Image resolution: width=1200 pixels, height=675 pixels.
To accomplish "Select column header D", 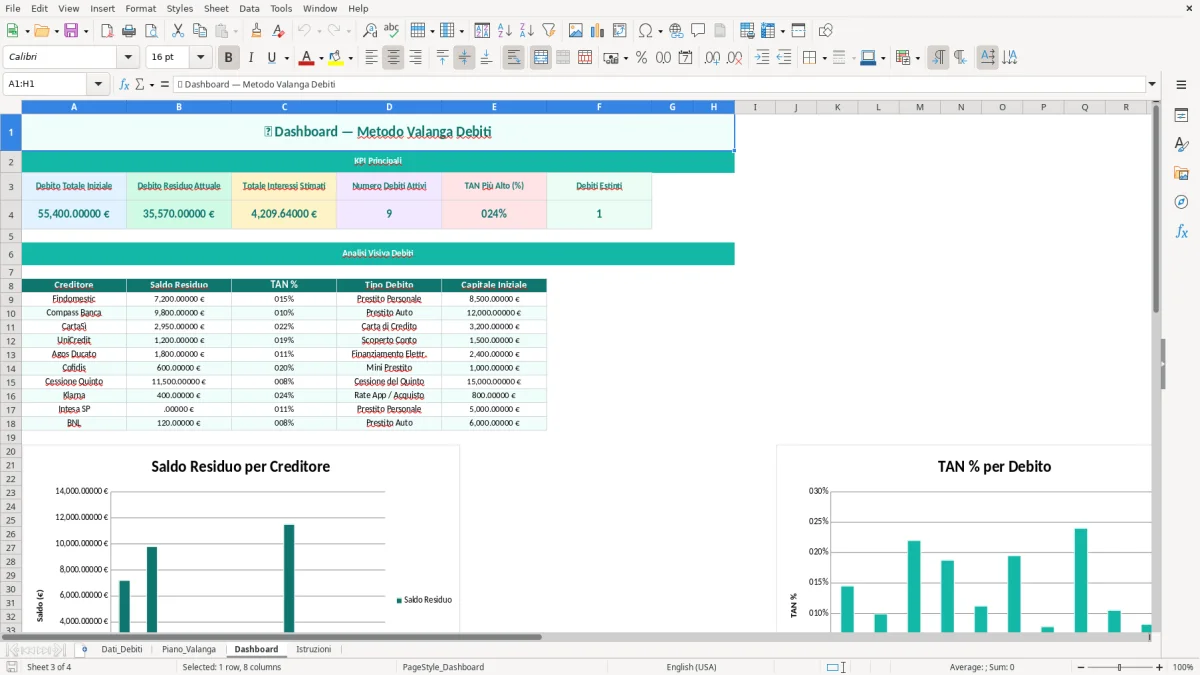I will click(389, 107).
